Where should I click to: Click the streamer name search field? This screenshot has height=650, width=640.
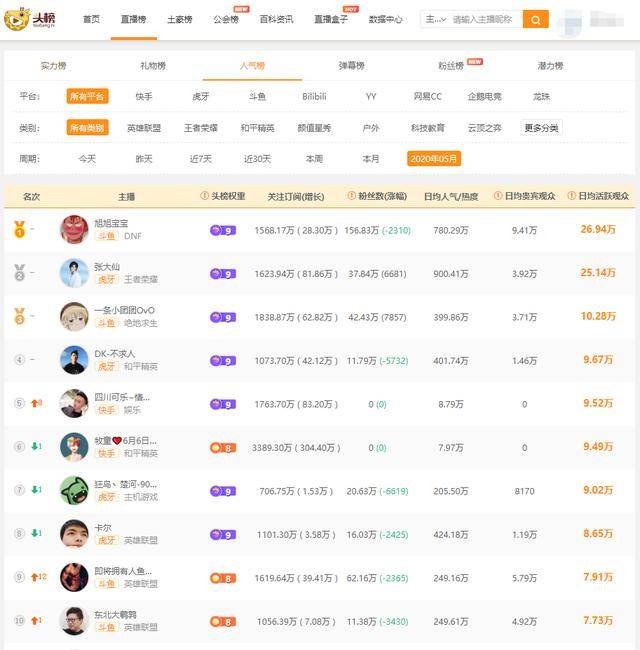485,19
